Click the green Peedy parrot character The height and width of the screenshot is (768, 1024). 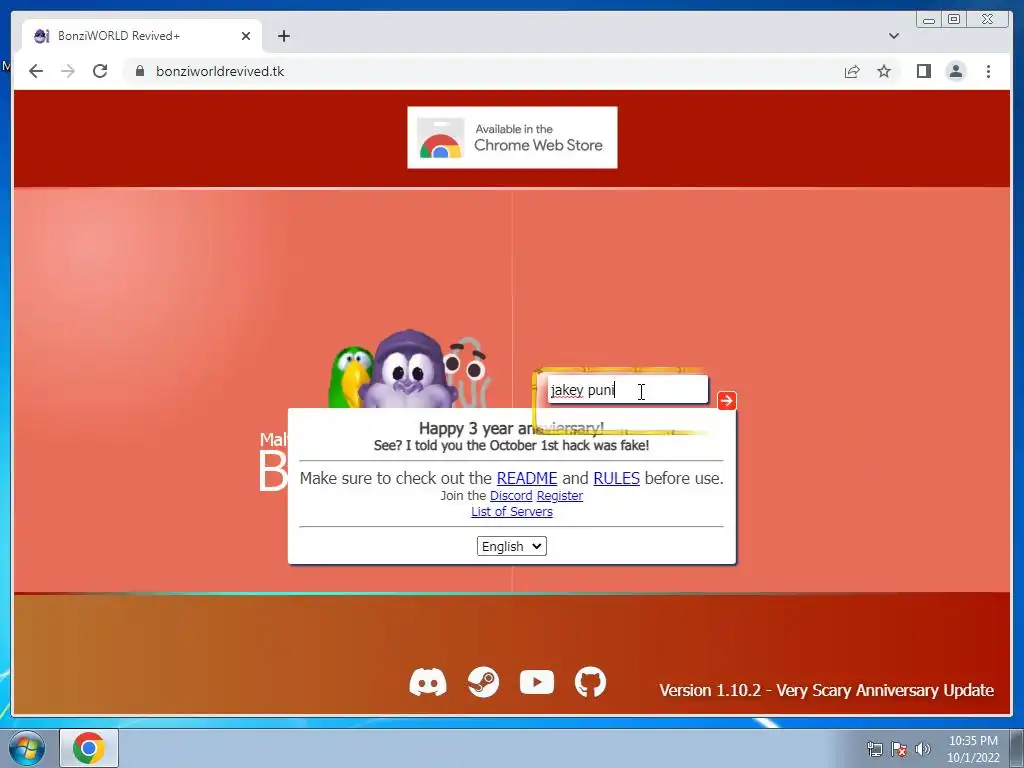click(350, 377)
